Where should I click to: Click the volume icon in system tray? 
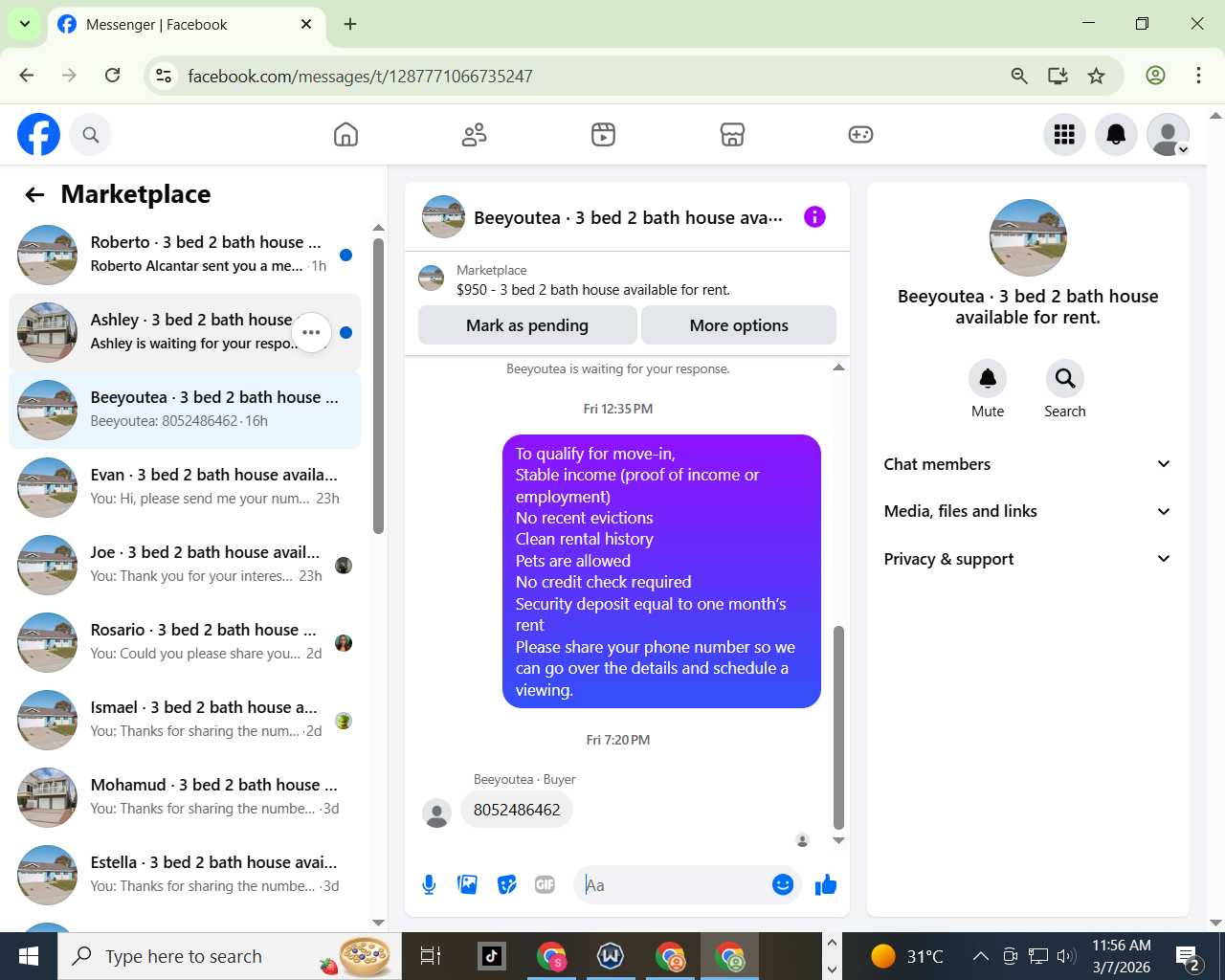1065,955
